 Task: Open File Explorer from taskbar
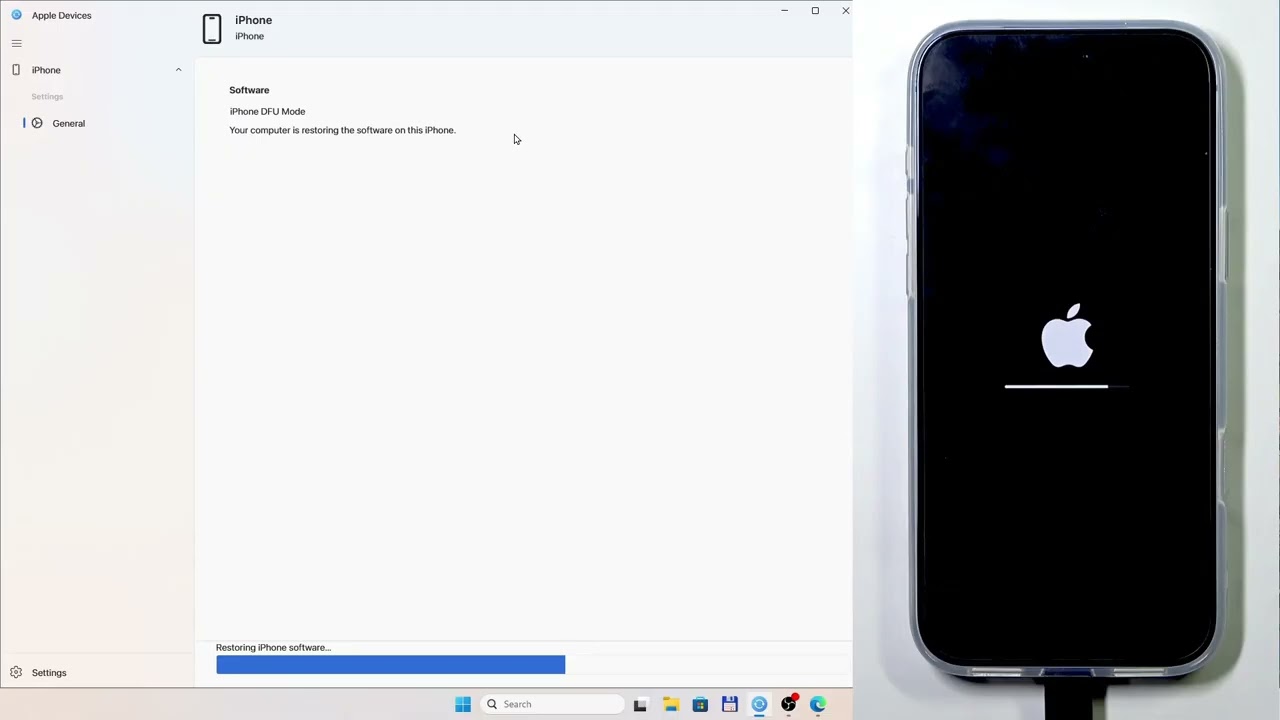(x=670, y=704)
